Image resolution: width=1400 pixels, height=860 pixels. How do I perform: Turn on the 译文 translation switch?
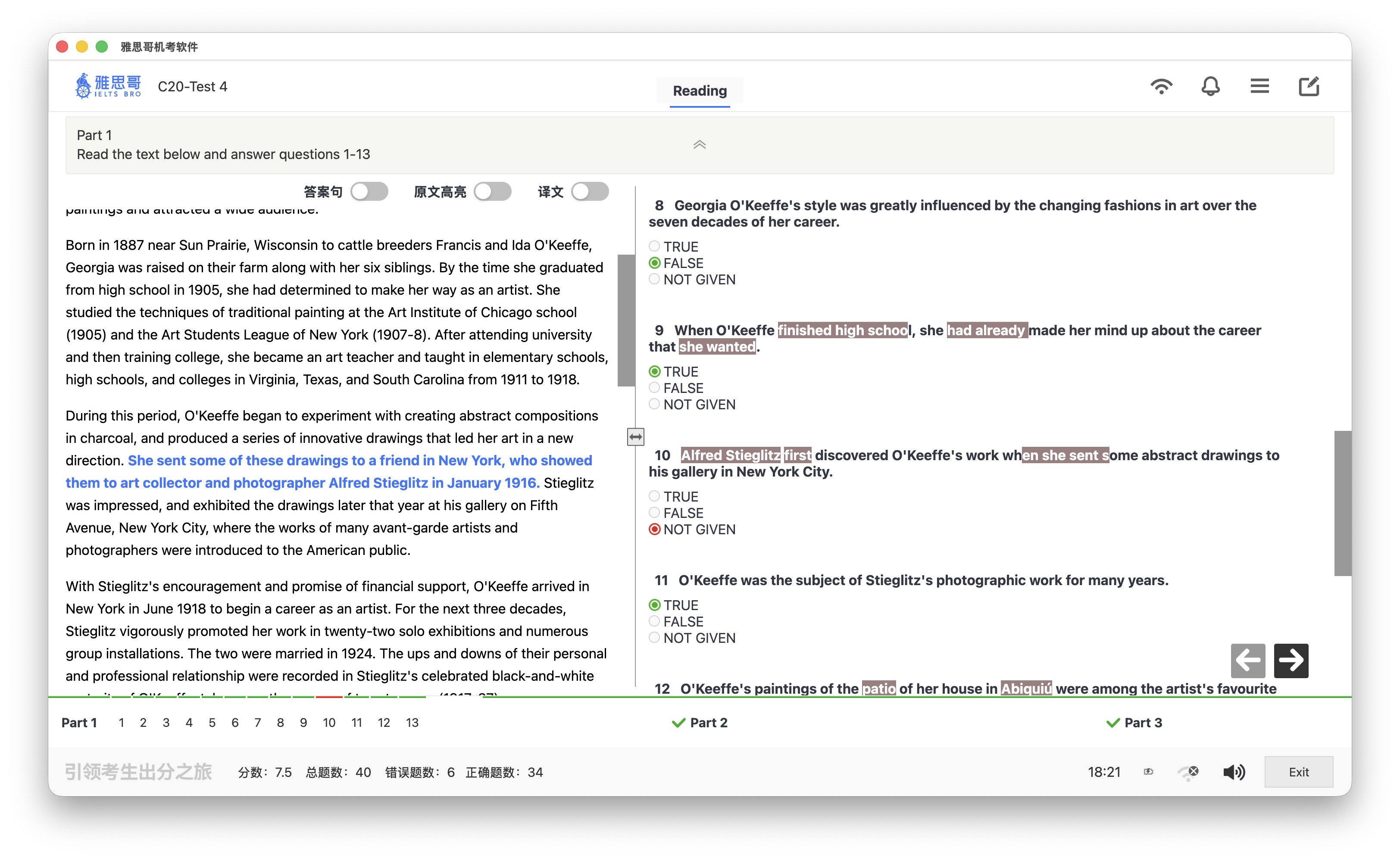click(x=590, y=192)
